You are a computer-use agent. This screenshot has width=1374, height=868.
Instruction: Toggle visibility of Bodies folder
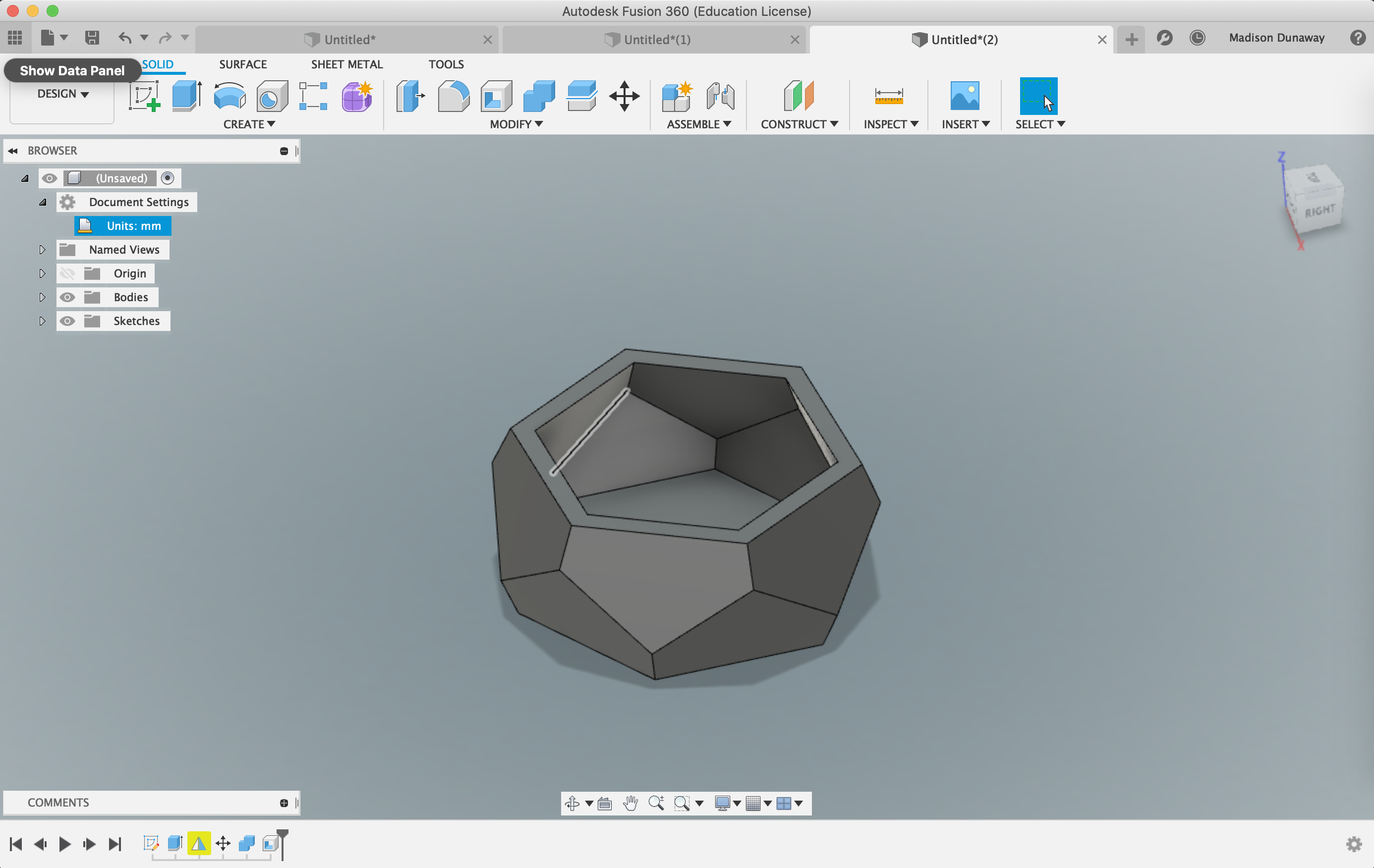67,297
